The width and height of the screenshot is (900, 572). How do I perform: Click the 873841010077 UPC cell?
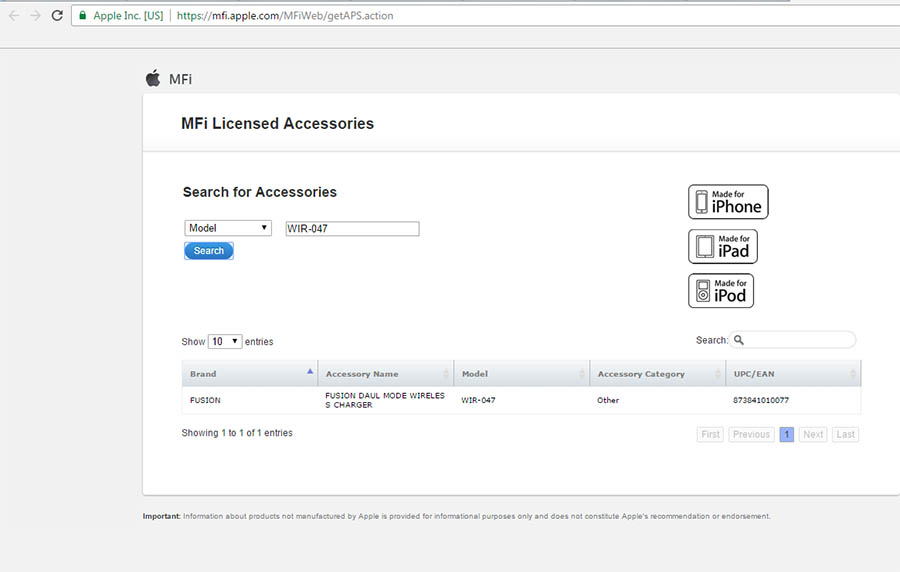[x=761, y=400]
